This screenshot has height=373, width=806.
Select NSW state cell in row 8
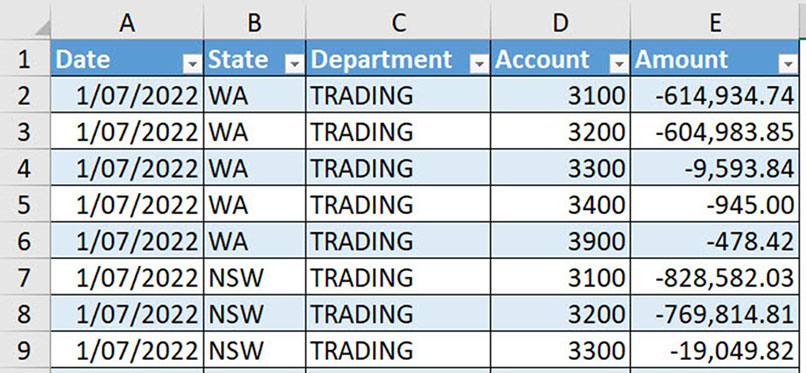tap(254, 313)
